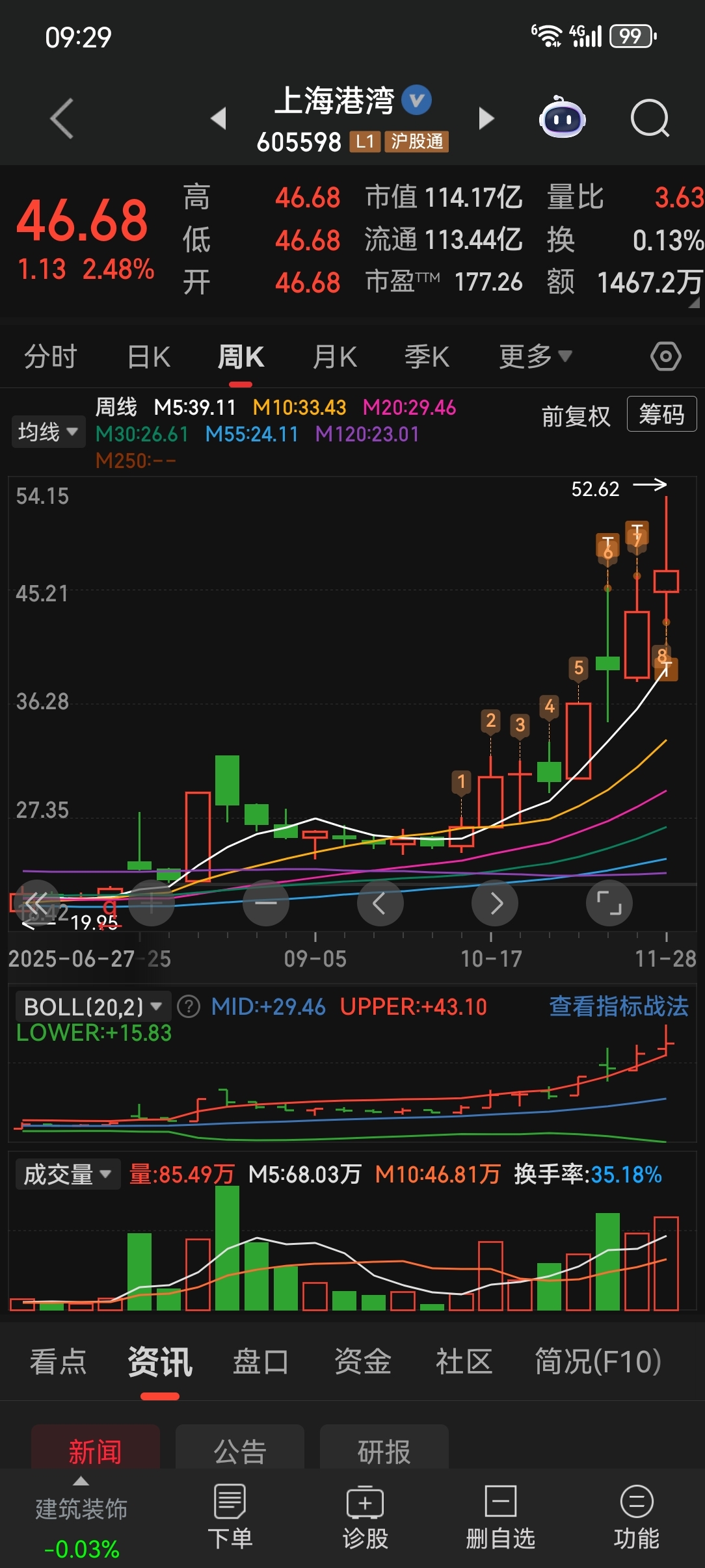Tap event marker 4 on chart

[550, 707]
